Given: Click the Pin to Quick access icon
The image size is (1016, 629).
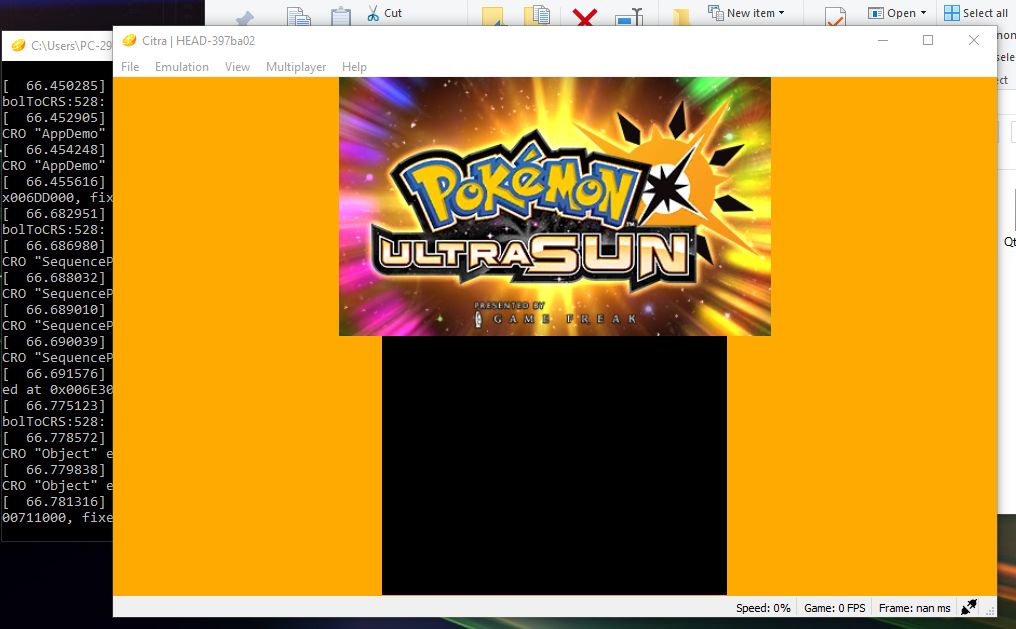Looking at the screenshot, I should 245,19.
